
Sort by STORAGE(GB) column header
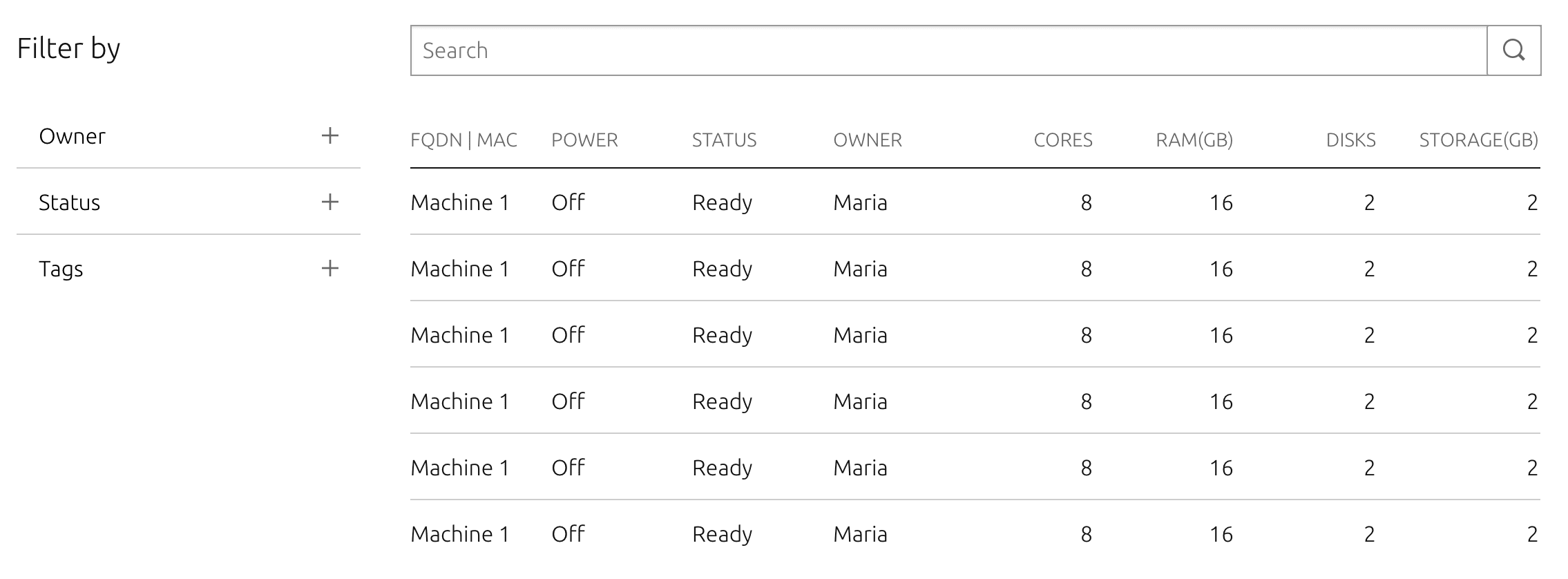[1479, 140]
